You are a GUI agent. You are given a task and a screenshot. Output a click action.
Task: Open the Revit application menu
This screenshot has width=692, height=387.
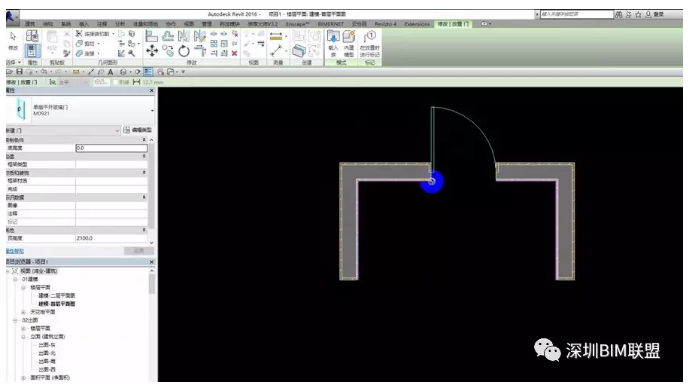11,17
